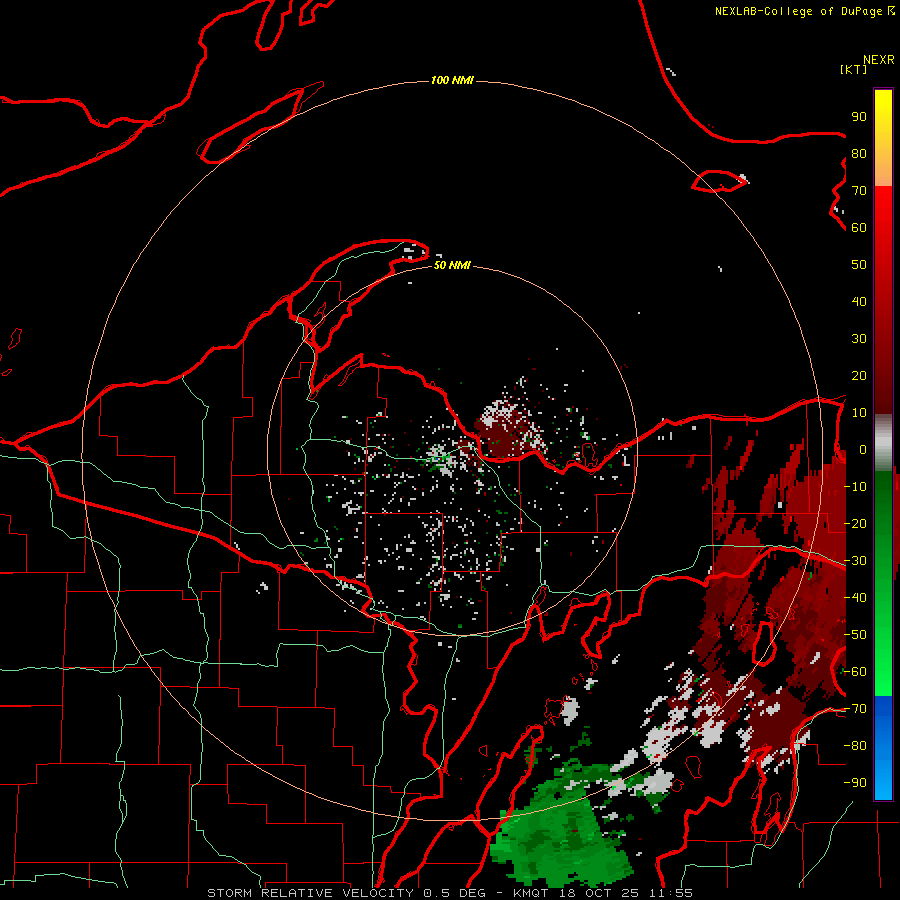Click the 60 value on the velocity scale
This screenshot has width=900, height=900.
click(859, 227)
